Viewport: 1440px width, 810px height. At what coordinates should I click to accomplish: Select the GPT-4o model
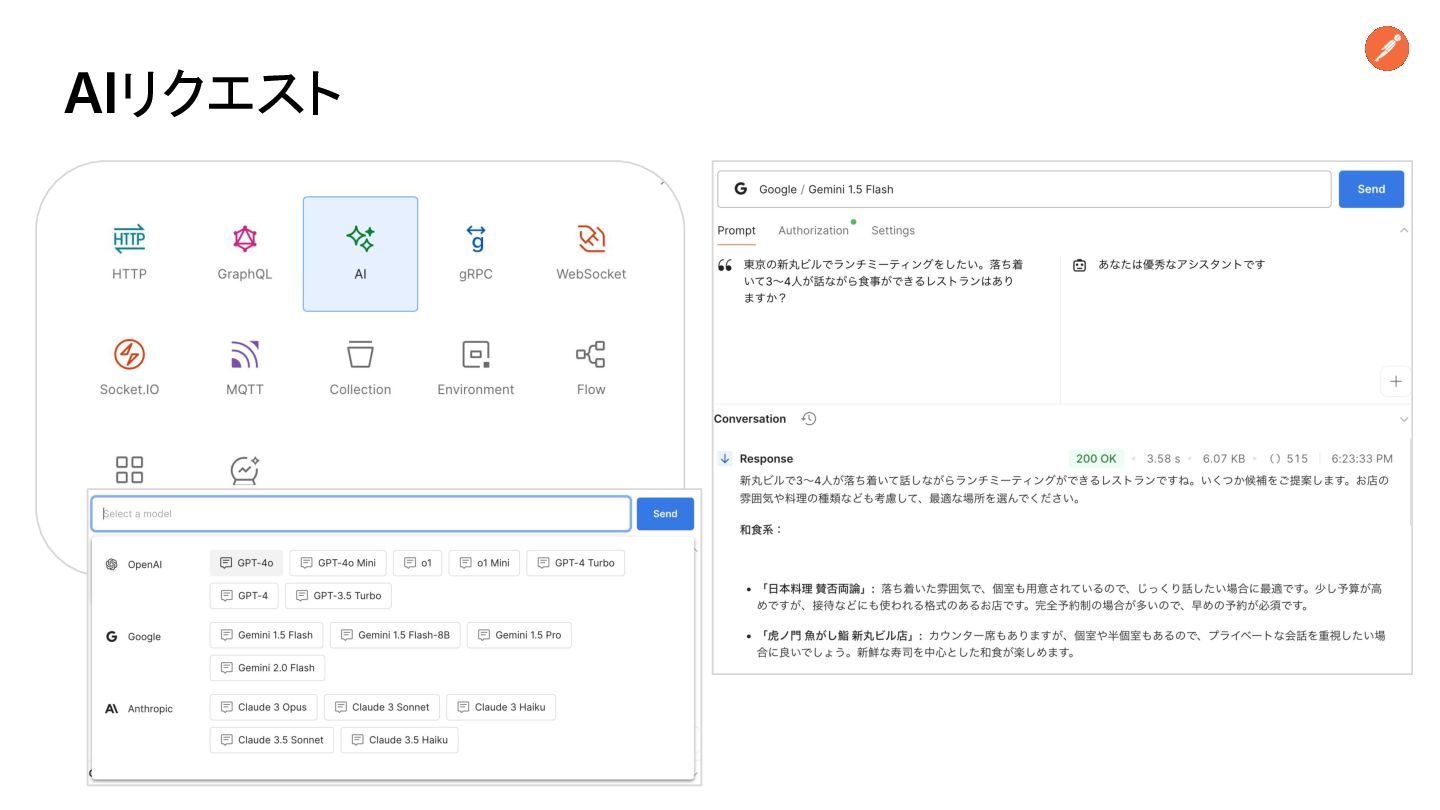[x=246, y=563]
